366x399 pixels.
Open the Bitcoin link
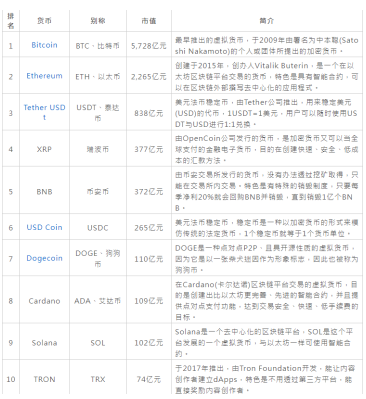pos(44,45)
